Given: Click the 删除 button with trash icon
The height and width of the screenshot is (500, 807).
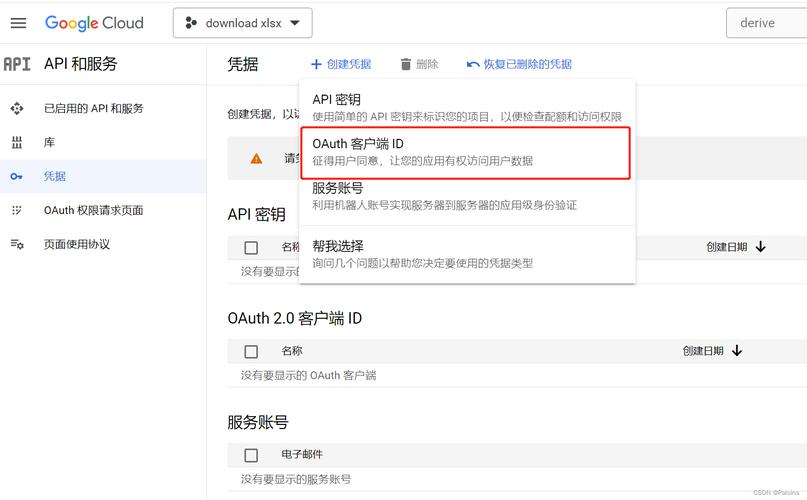Looking at the screenshot, I should (419, 64).
